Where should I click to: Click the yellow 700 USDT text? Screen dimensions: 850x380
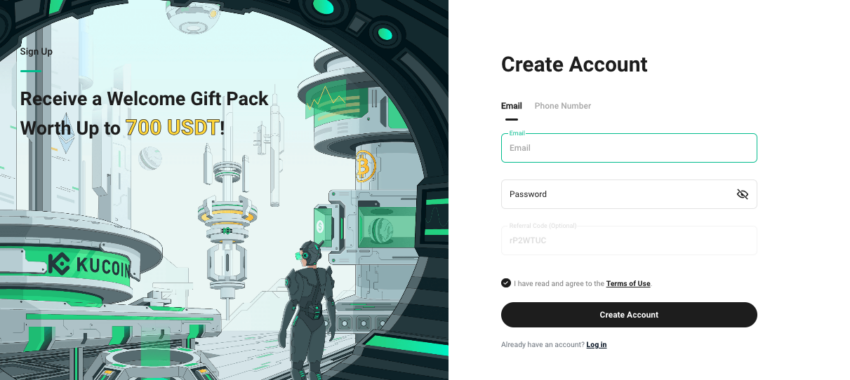(173, 128)
